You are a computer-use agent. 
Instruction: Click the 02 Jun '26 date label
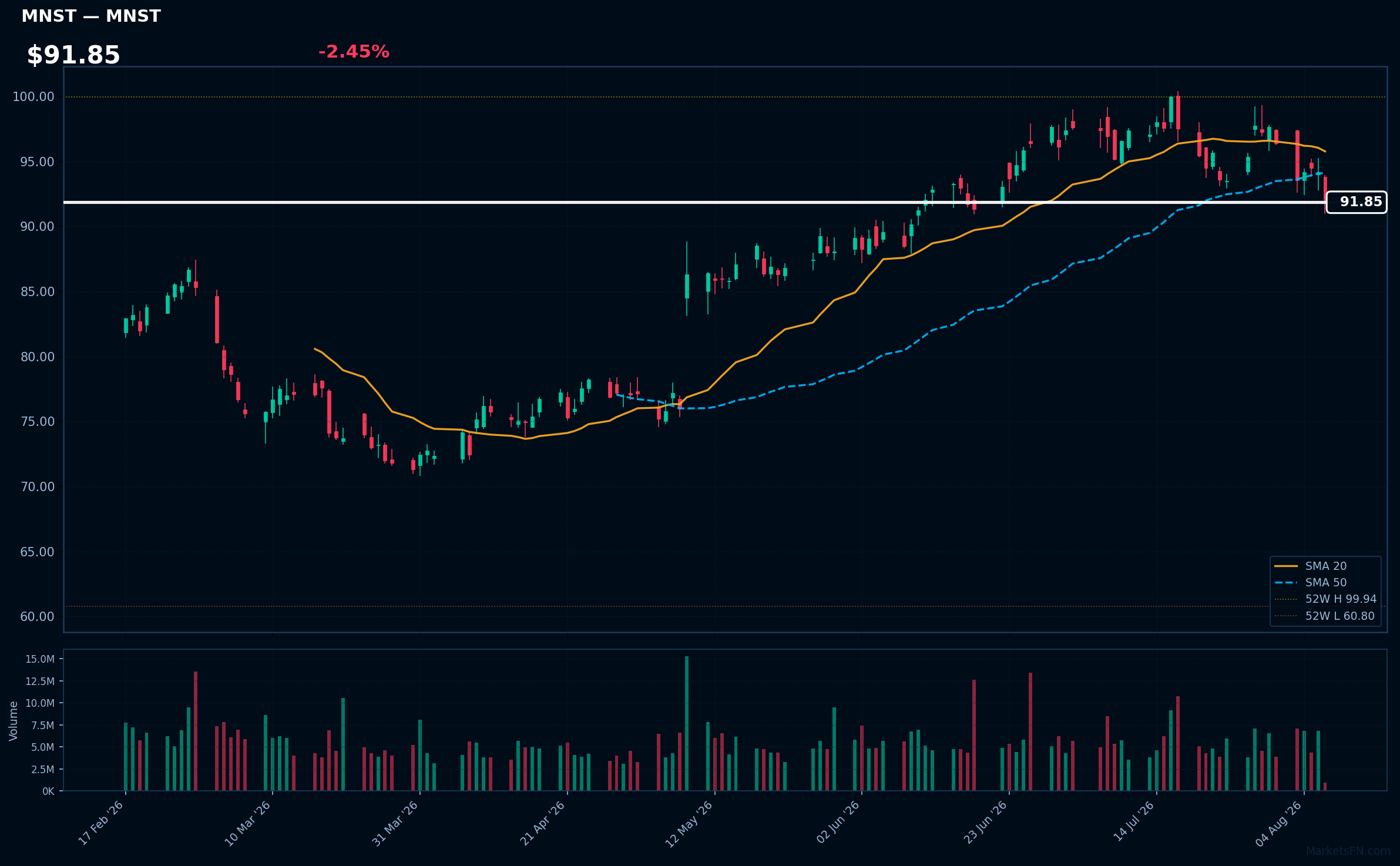838,823
